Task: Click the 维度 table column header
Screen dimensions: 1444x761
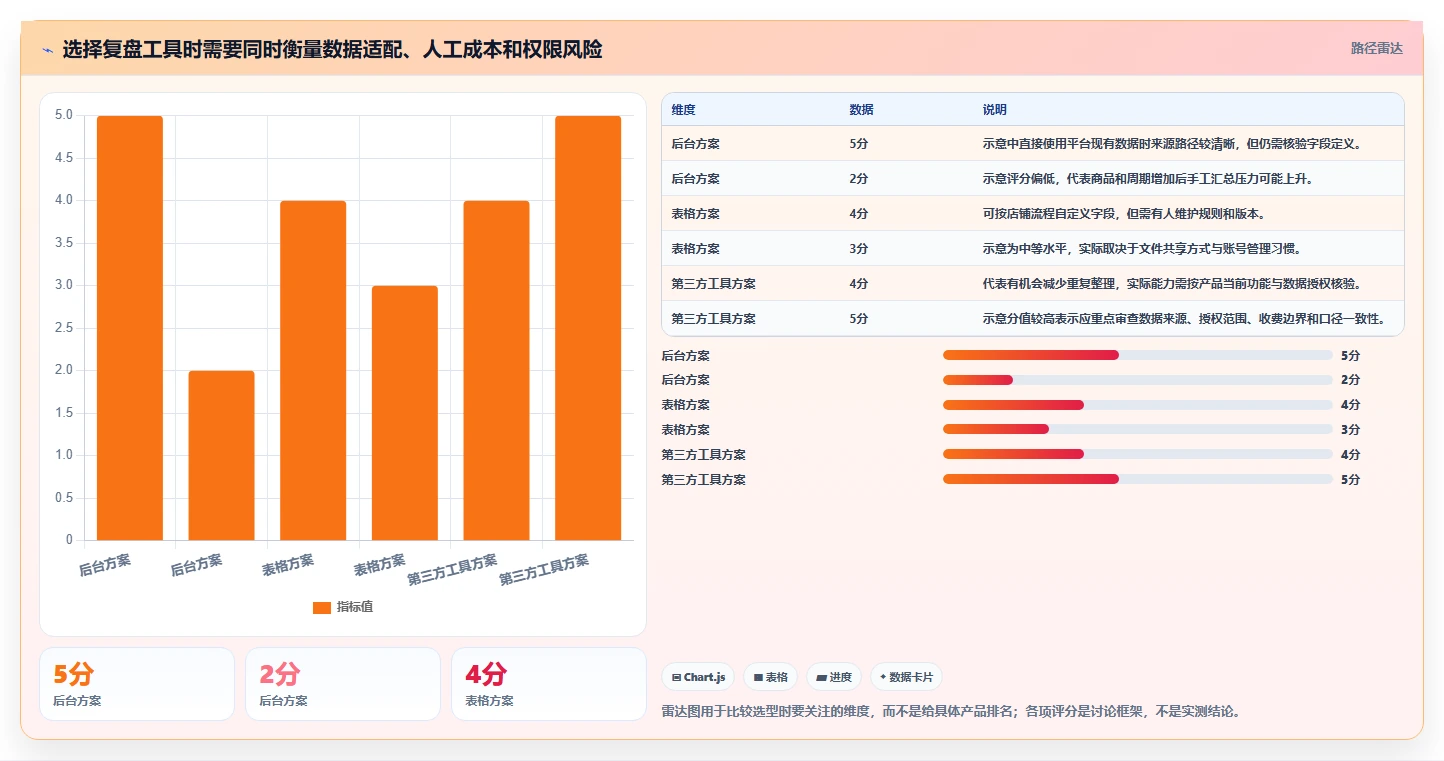Action: [x=684, y=110]
